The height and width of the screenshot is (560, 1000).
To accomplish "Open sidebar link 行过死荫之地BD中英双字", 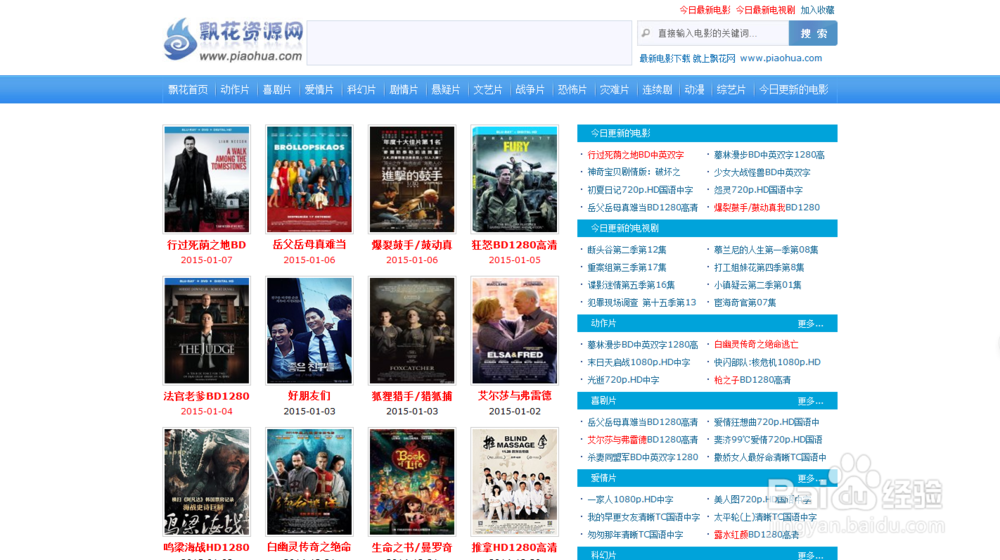I will click(x=635, y=155).
